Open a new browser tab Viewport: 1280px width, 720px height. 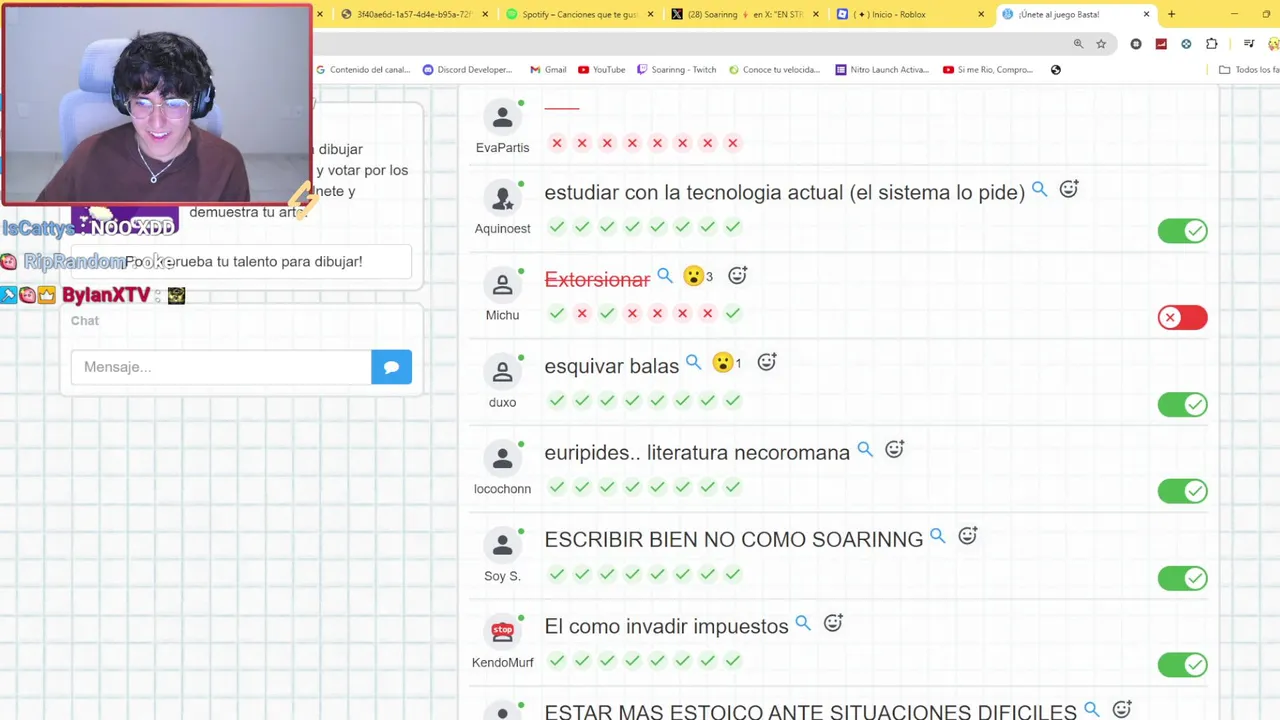[x=1171, y=14]
